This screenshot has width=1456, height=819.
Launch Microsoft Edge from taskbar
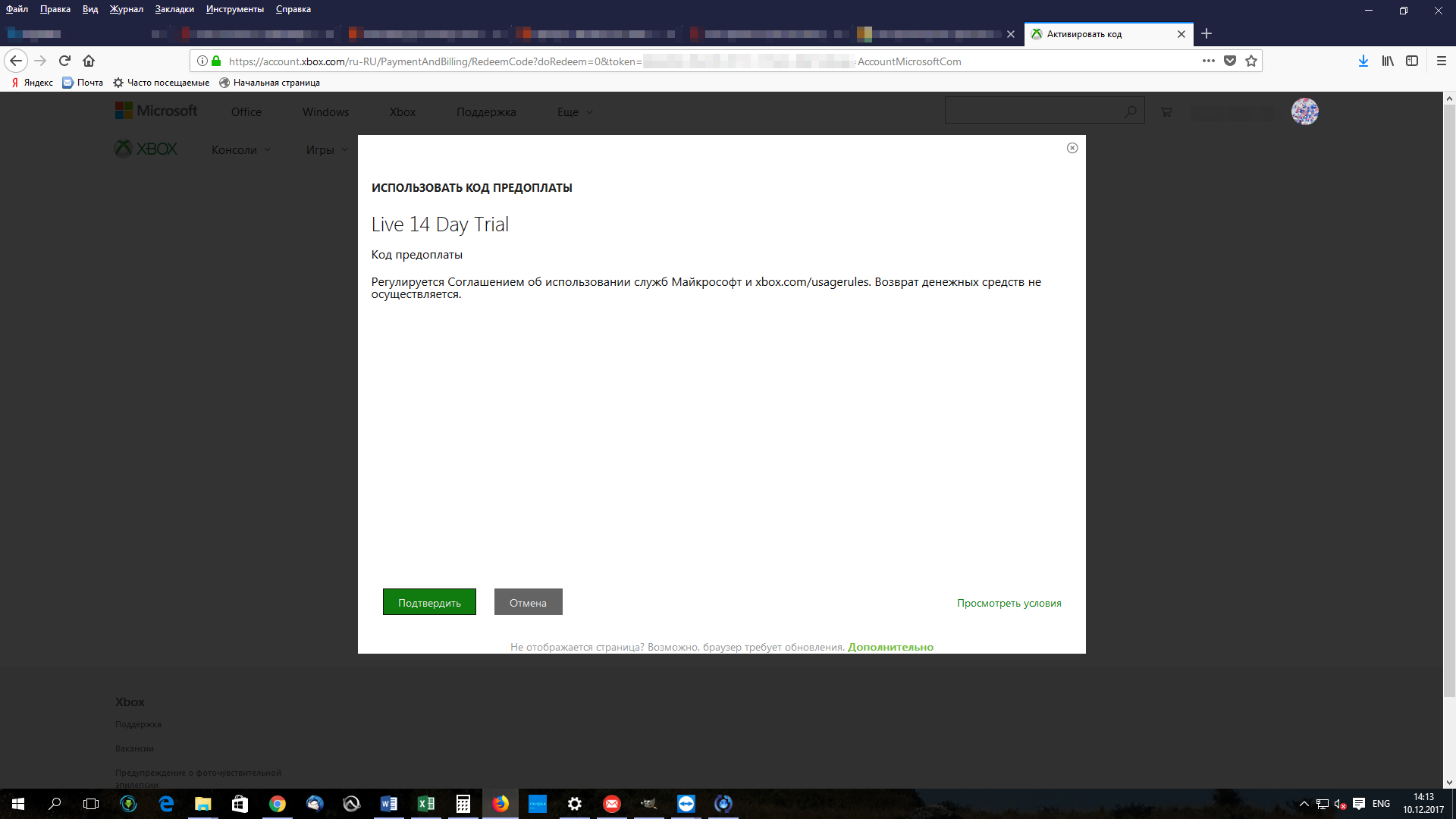pyautogui.click(x=166, y=804)
